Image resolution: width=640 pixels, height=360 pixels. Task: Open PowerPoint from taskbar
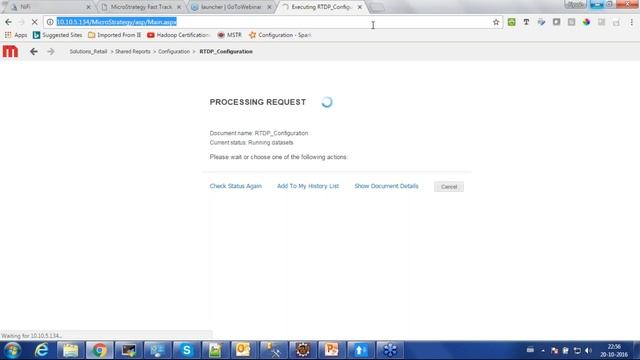(x=331, y=350)
